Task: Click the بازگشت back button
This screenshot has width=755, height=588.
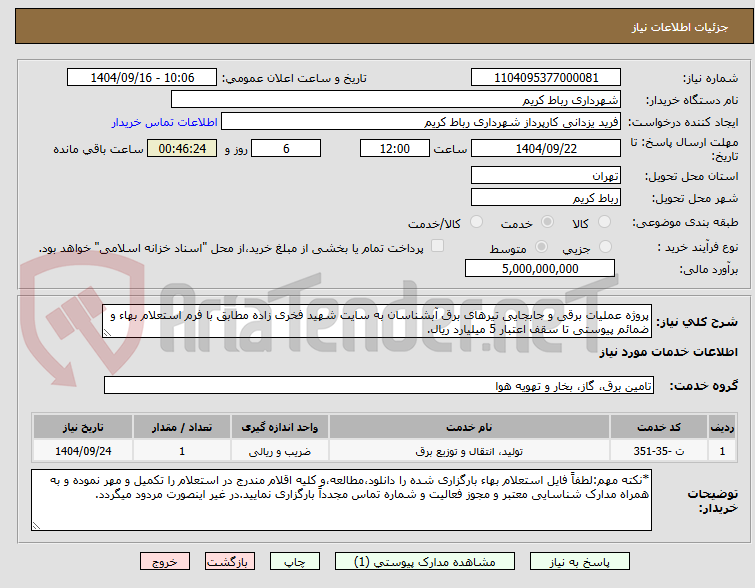Action: point(230,562)
